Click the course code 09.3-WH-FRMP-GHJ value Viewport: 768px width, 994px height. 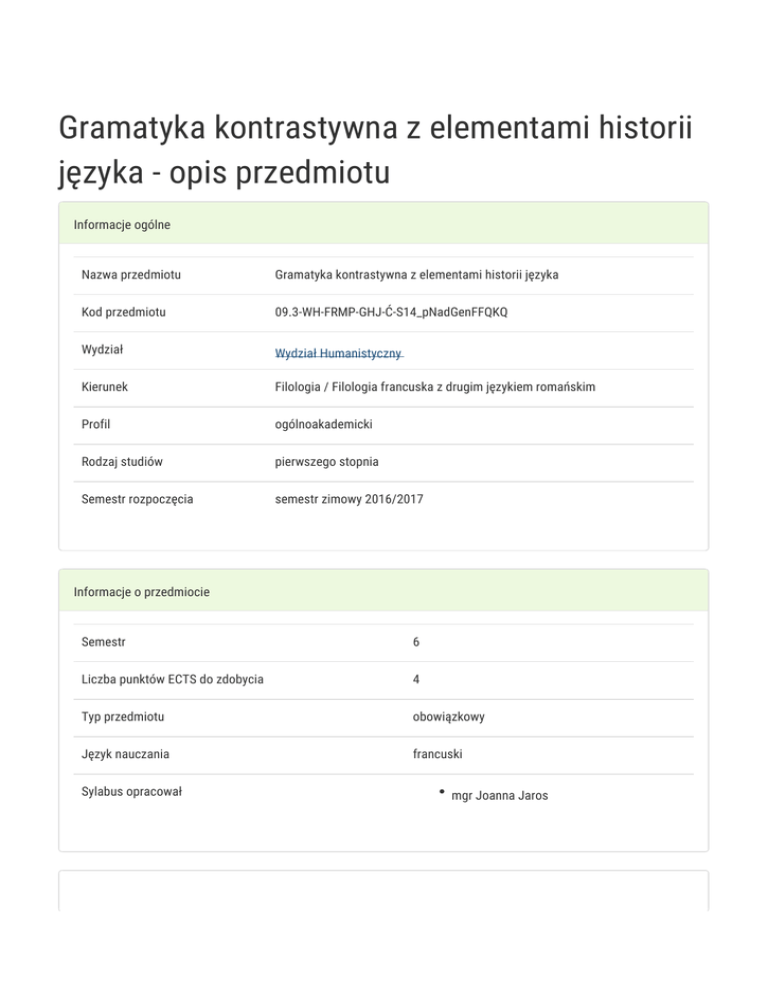point(391,312)
